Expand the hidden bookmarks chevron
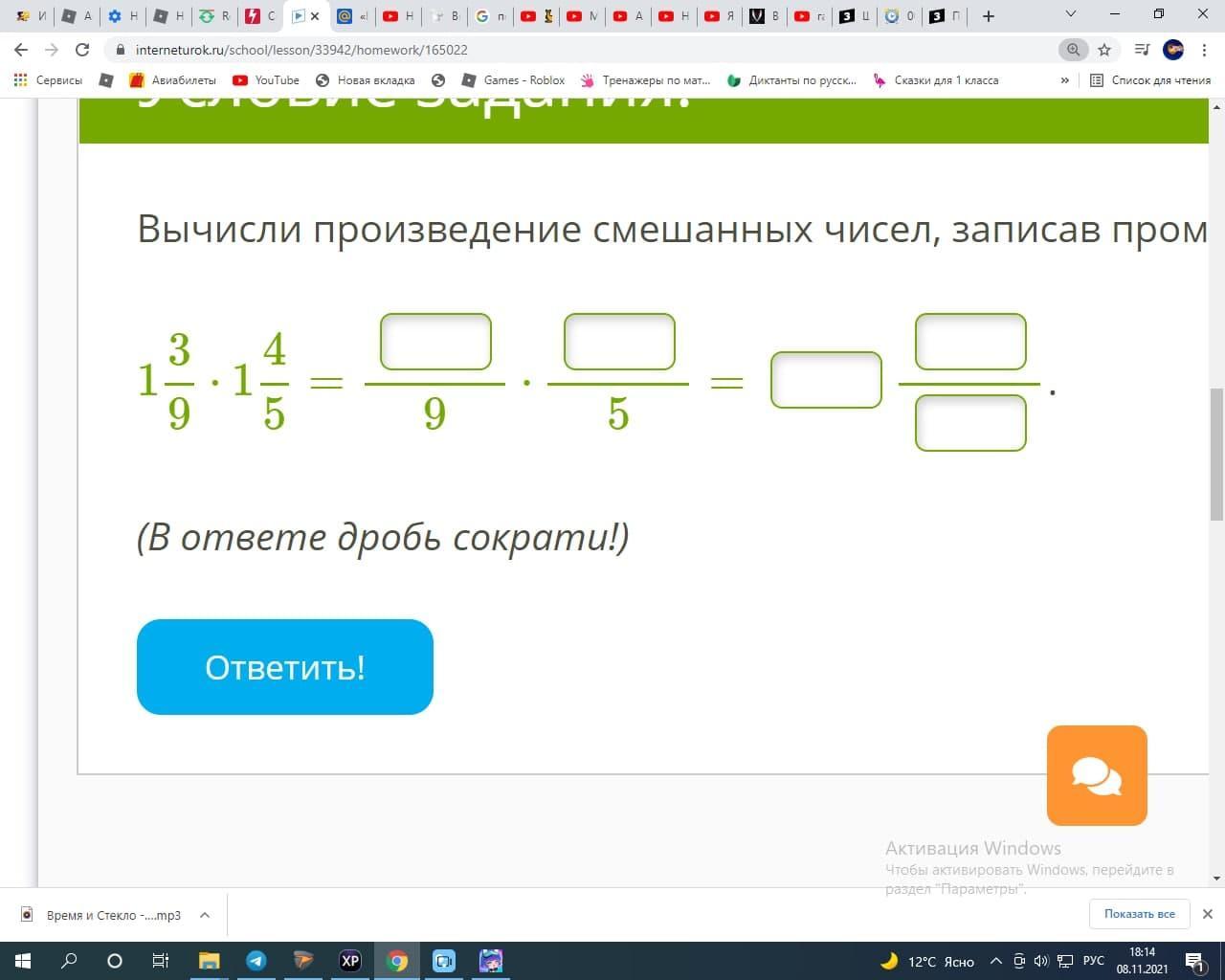1225x980 pixels. 1065,80
